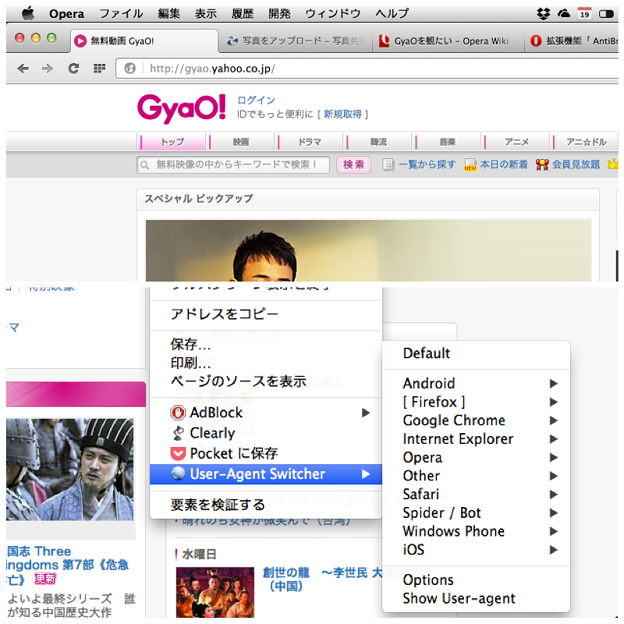Click the Opera extension tab favicon
Image resolution: width=624 pixels, height=624 pixels.
[x=536, y=41]
